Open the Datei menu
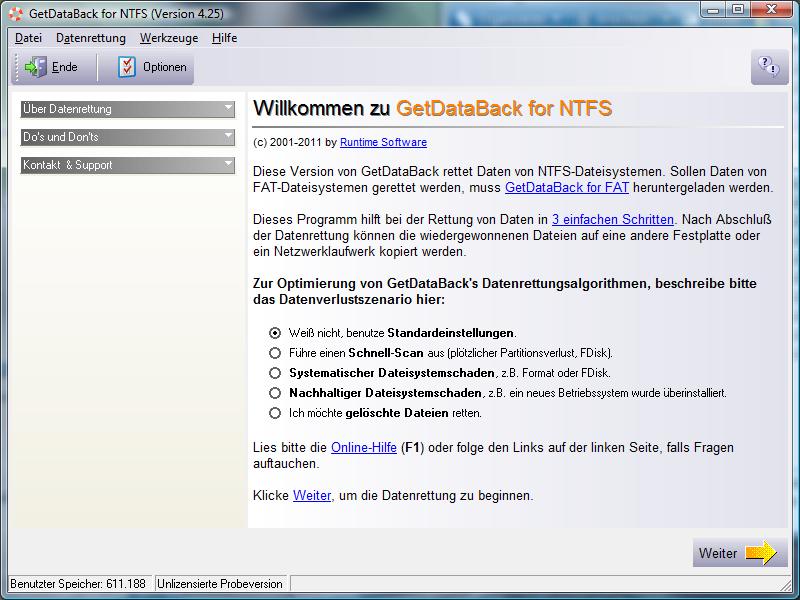The image size is (800, 600). point(29,38)
